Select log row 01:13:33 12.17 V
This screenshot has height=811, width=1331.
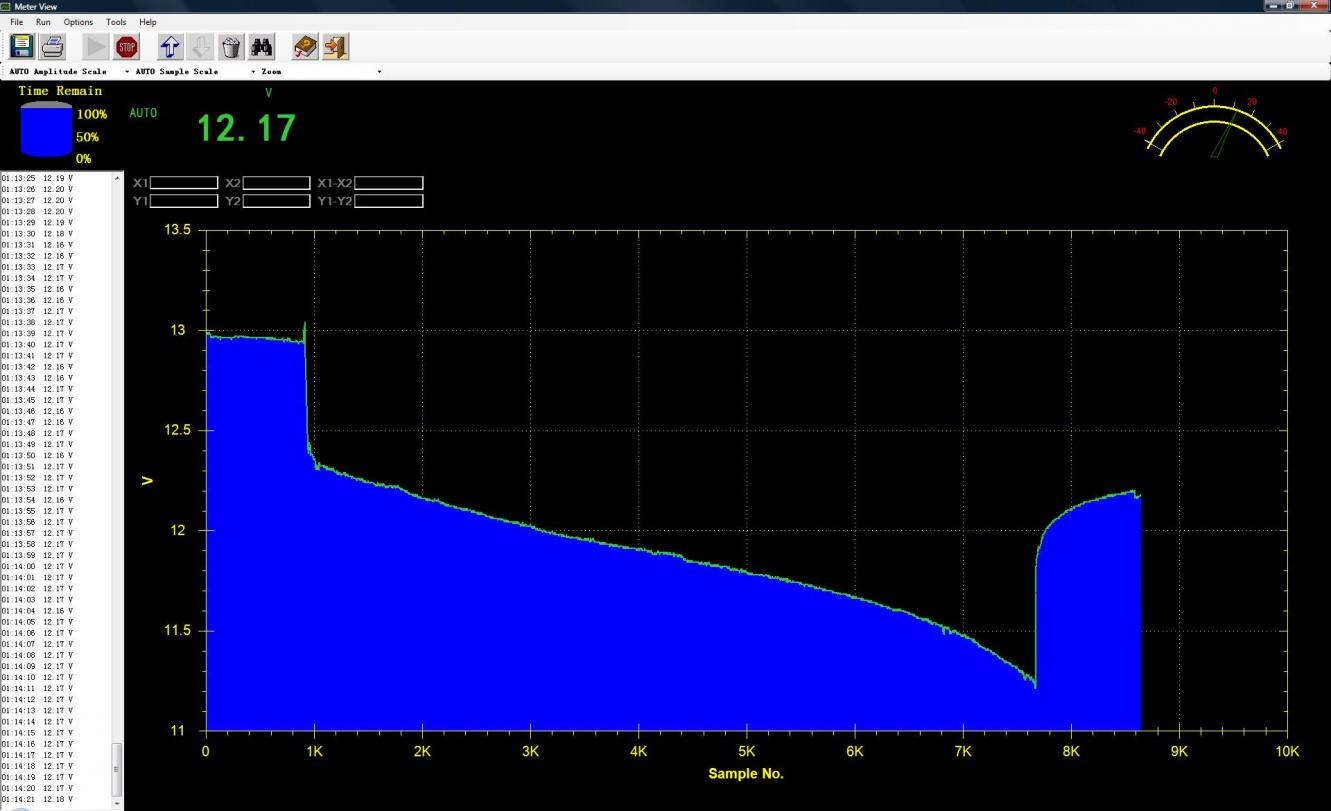(x=37, y=267)
